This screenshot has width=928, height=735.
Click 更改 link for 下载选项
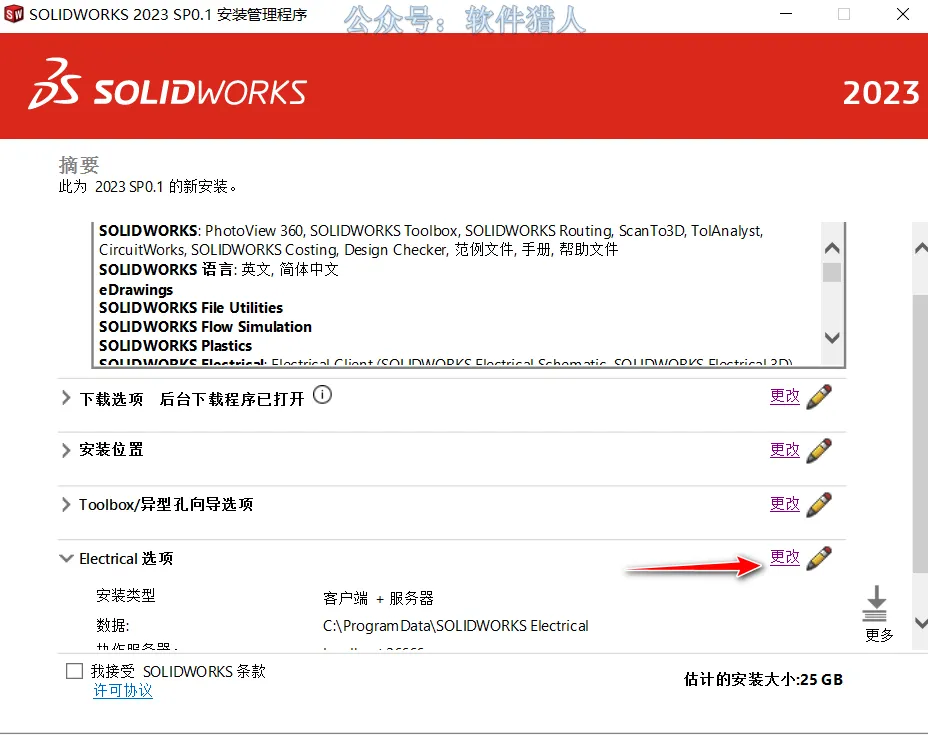[x=785, y=396]
